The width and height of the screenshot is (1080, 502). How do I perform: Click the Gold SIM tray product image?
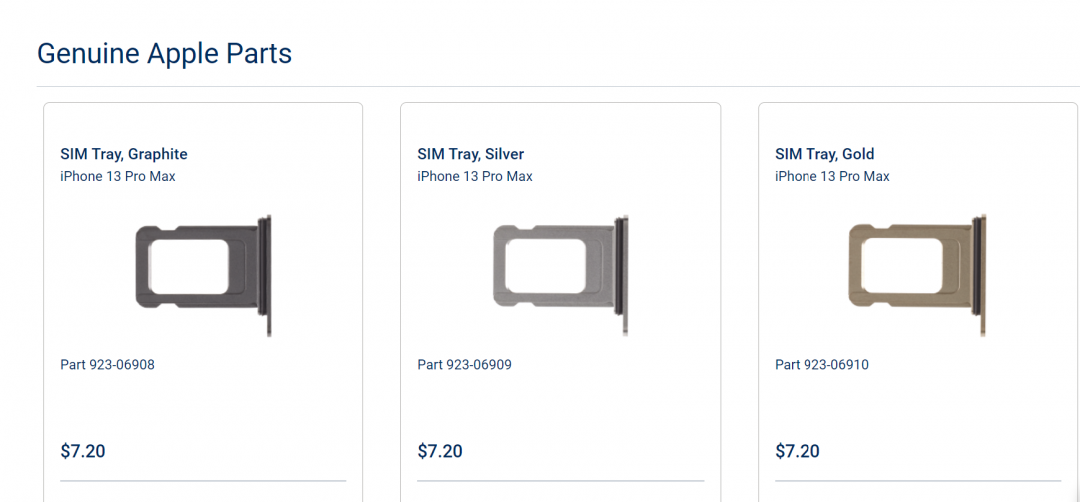(x=918, y=275)
